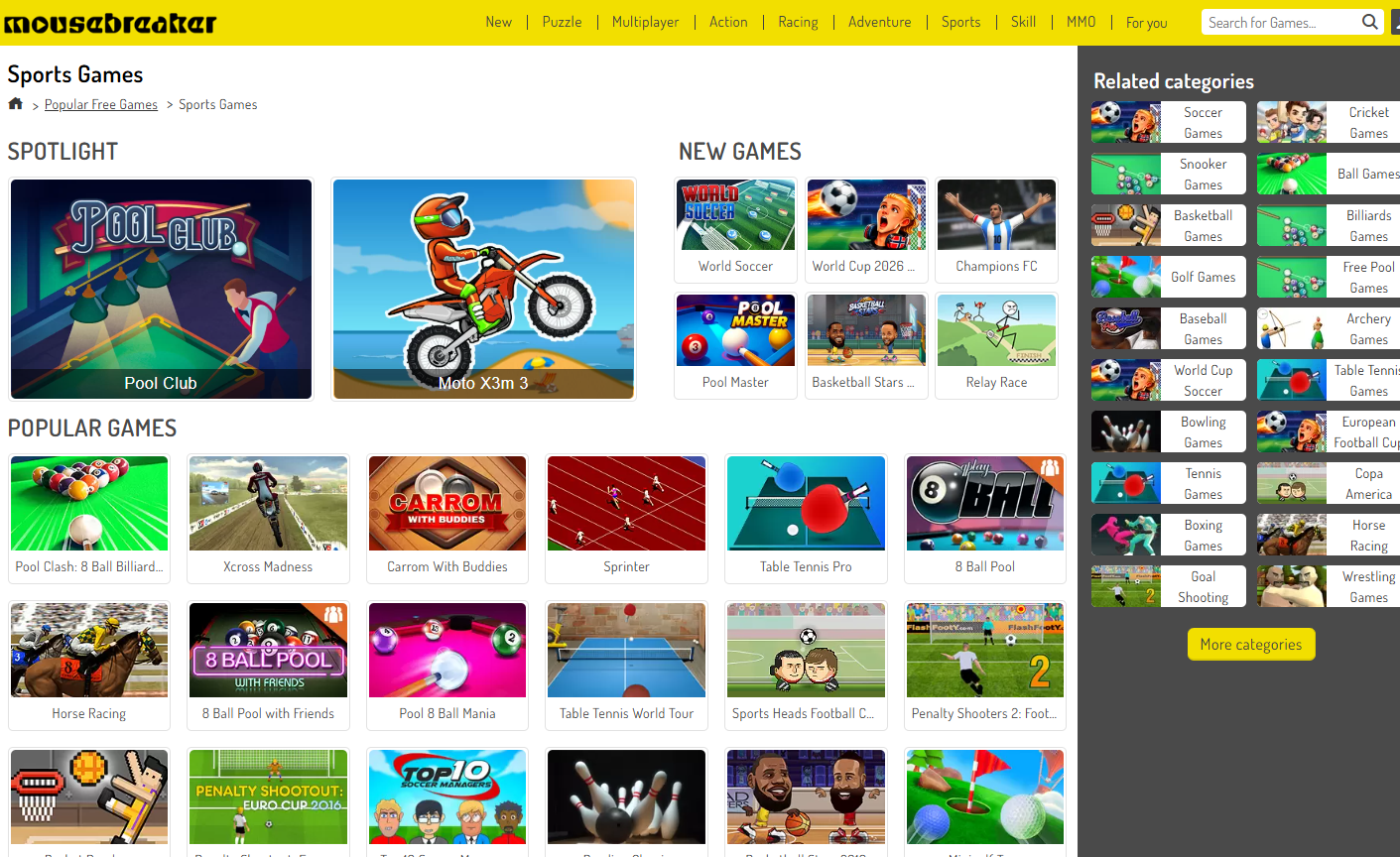Launch Carrom With Buddies
This screenshot has height=857, width=1400.
[447, 519]
